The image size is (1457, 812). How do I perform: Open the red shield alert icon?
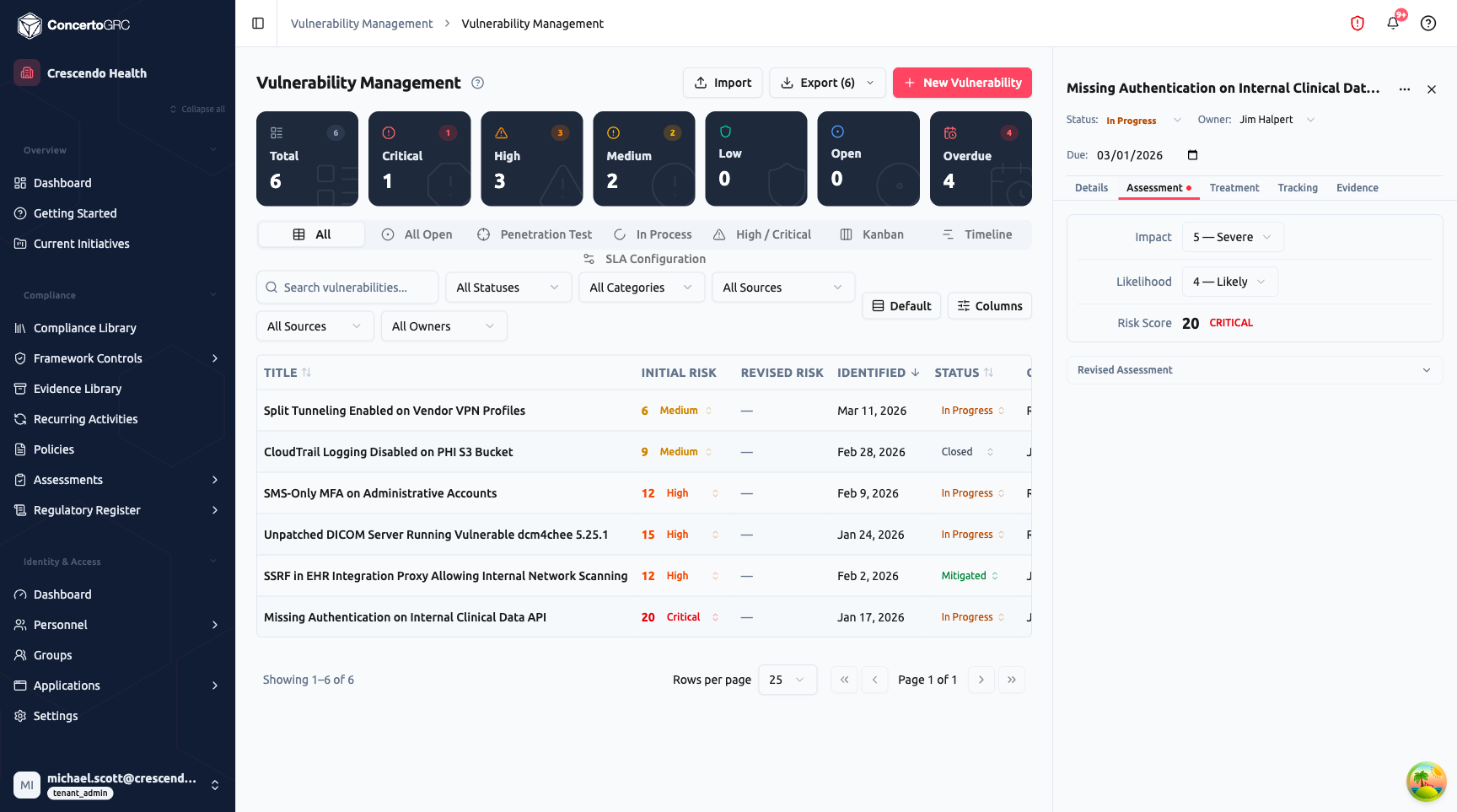(x=1358, y=24)
